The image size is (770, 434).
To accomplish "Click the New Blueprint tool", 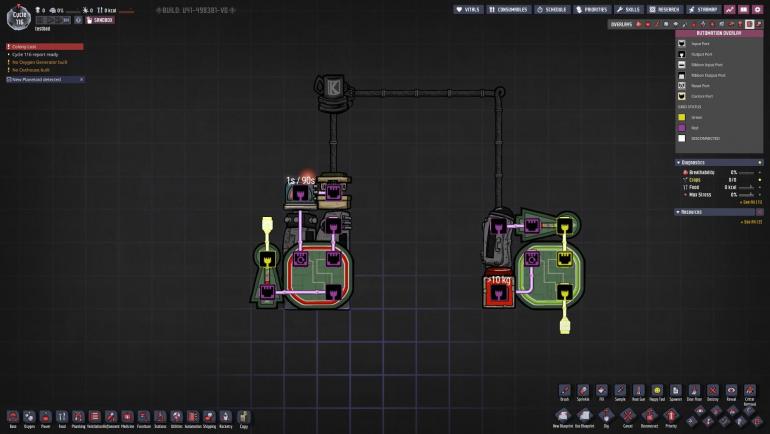I will click(563, 417).
